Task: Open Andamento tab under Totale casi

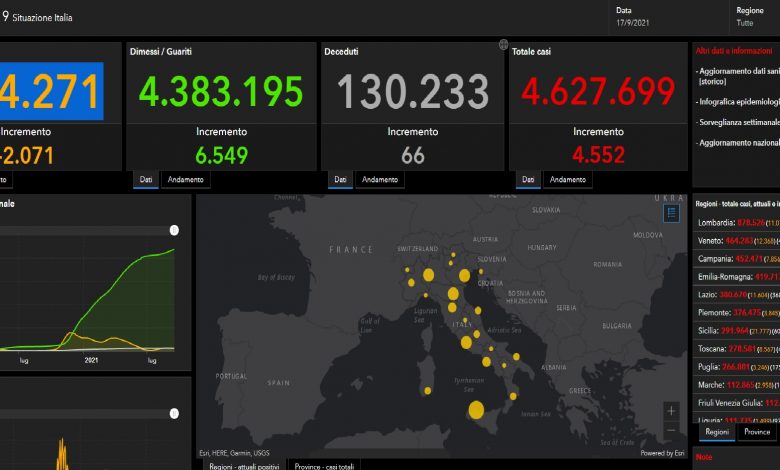Action: click(567, 180)
